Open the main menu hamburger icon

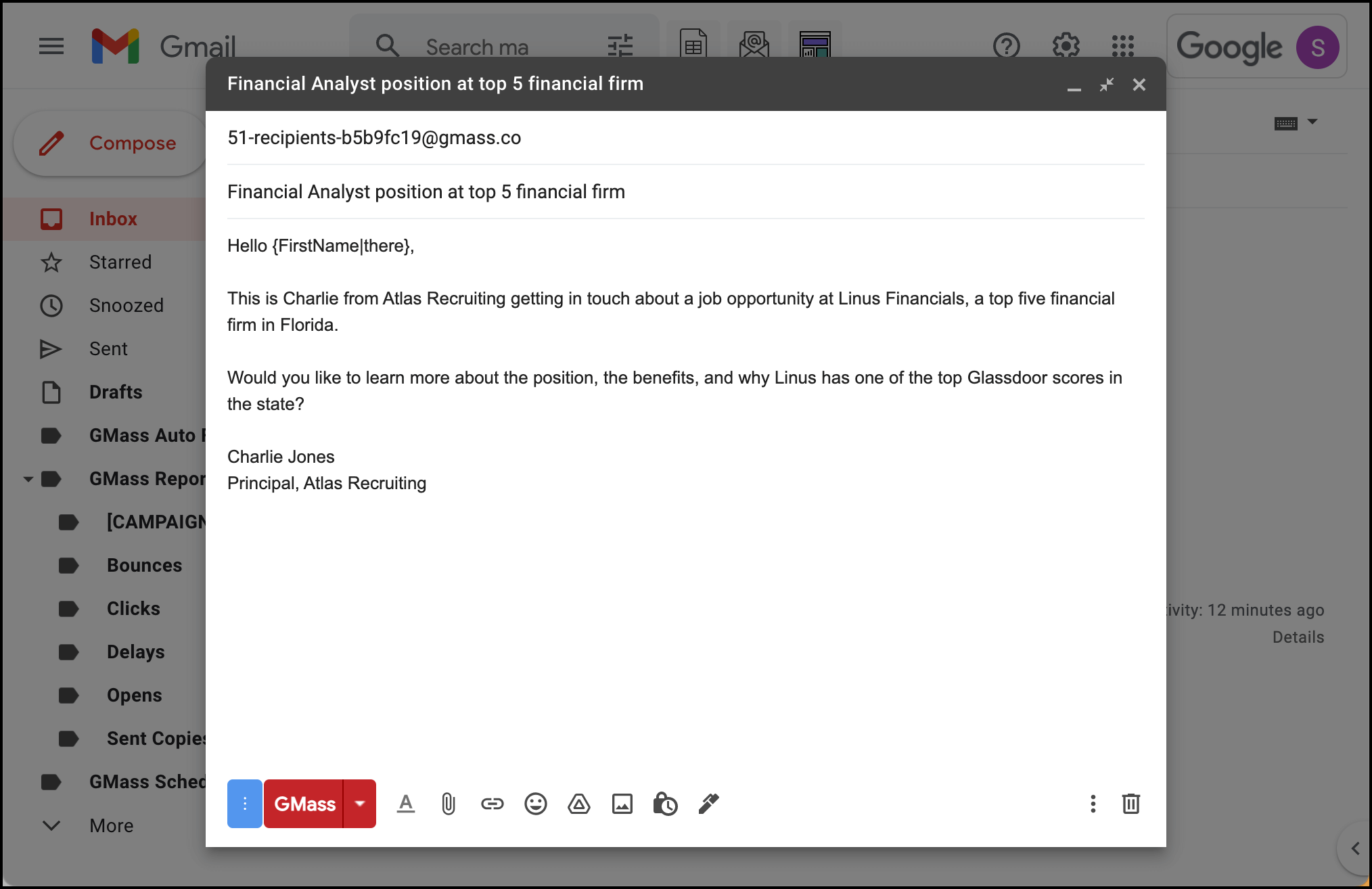pos(51,47)
